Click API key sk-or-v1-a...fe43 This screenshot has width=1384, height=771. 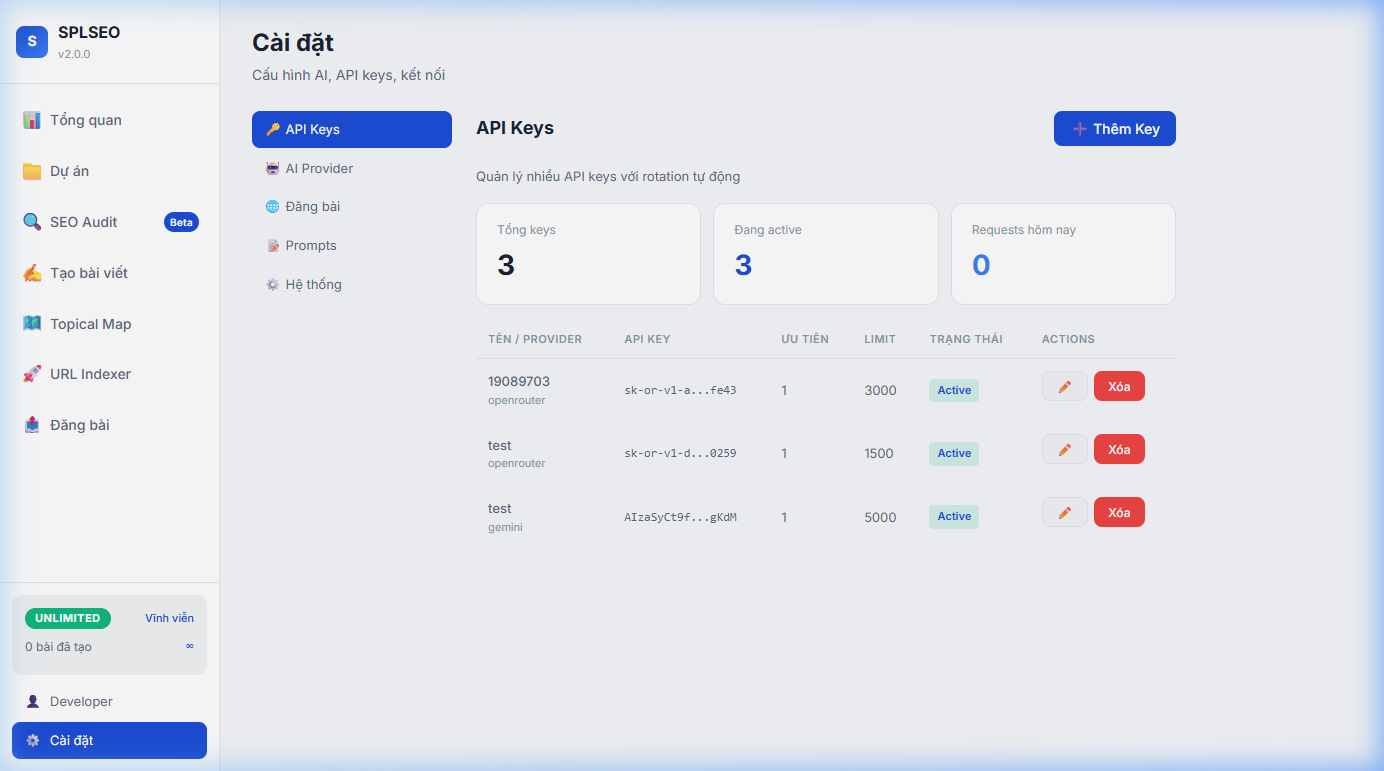point(680,390)
